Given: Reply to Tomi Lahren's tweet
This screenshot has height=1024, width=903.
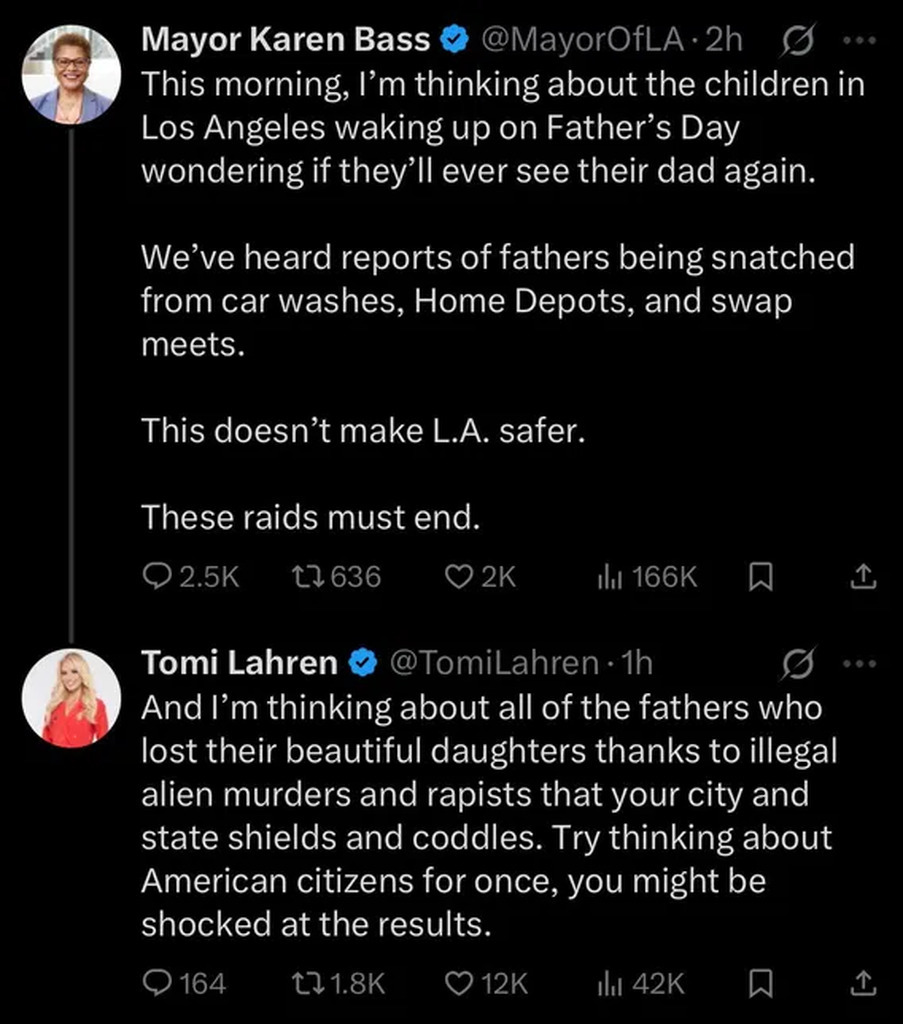Looking at the screenshot, I should click(158, 983).
